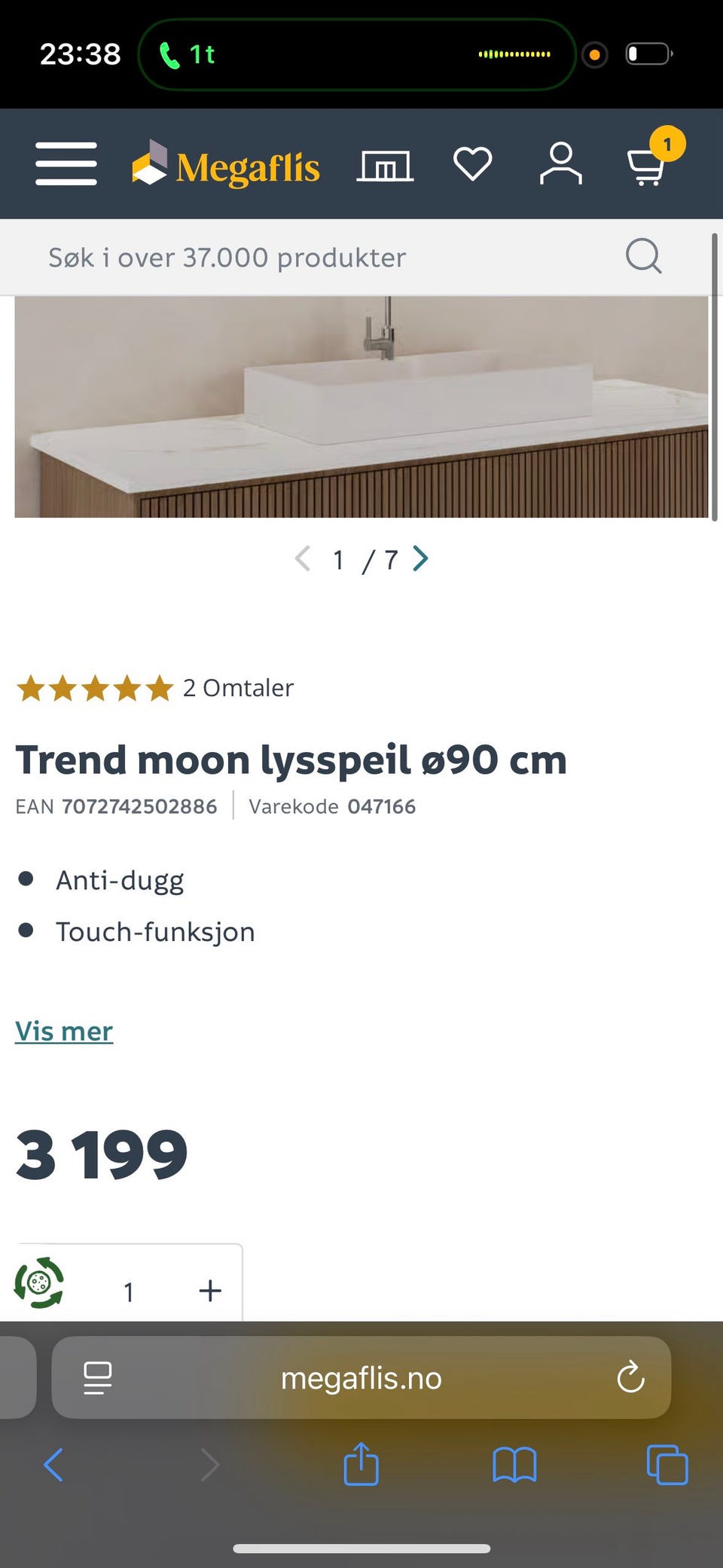This screenshot has height=1568, width=723.
Task: Increase quantity with plus button
Action: (210, 1291)
